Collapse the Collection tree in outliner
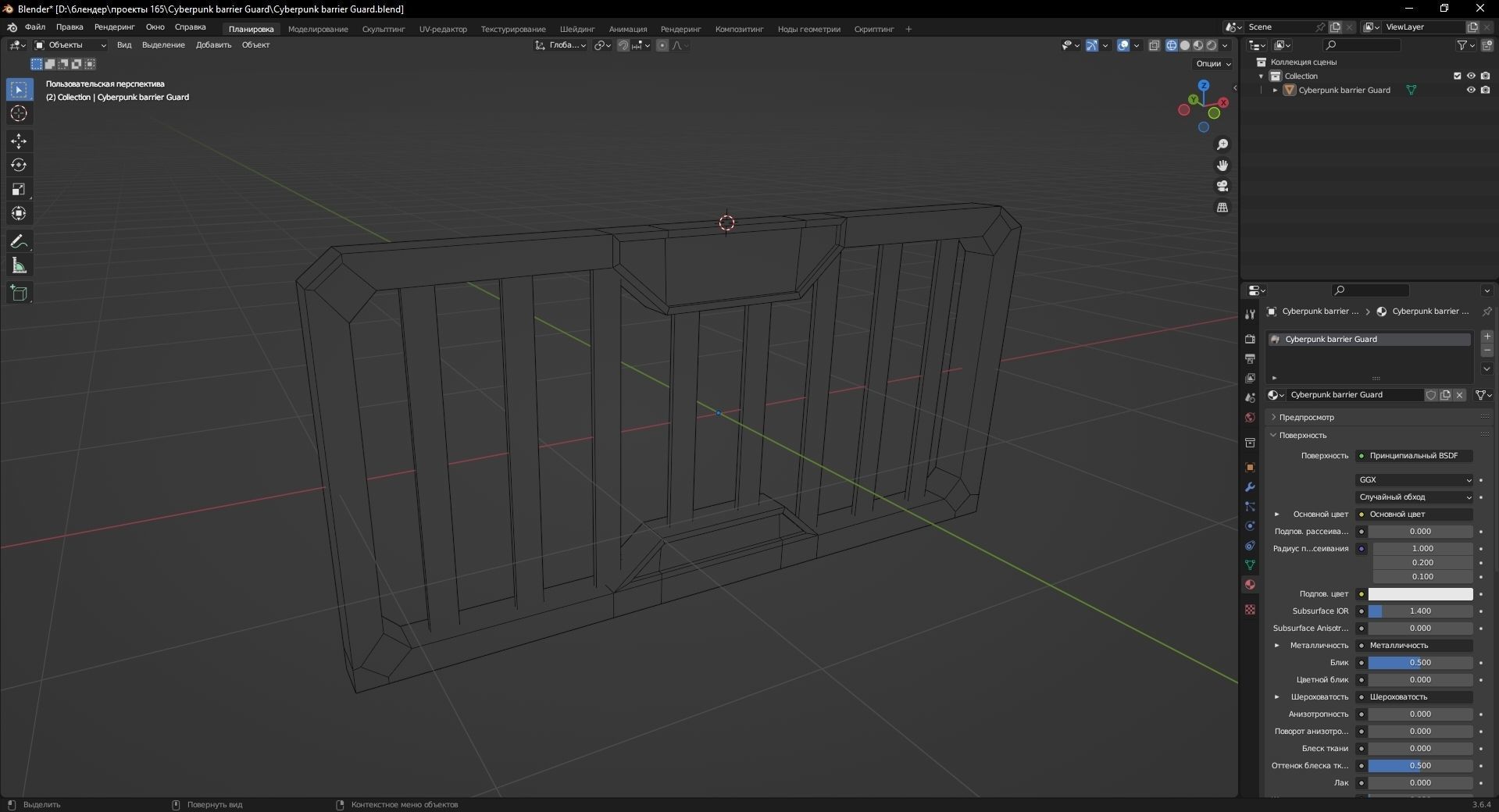Screen dimensions: 1499x812 click(1261, 77)
